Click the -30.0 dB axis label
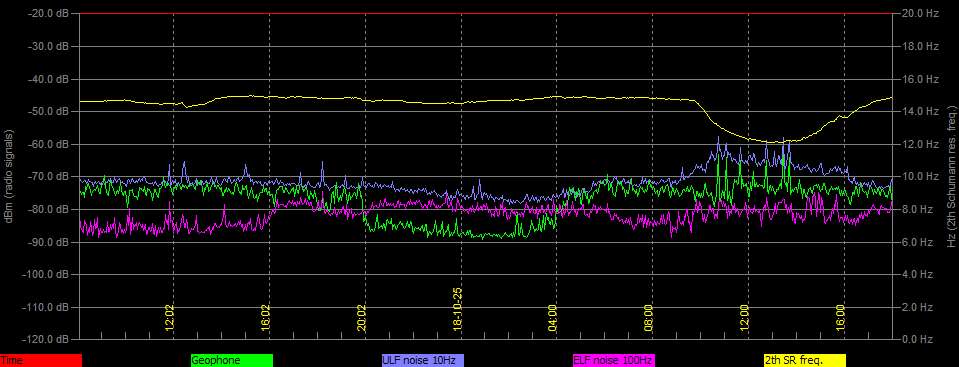 [49, 46]
